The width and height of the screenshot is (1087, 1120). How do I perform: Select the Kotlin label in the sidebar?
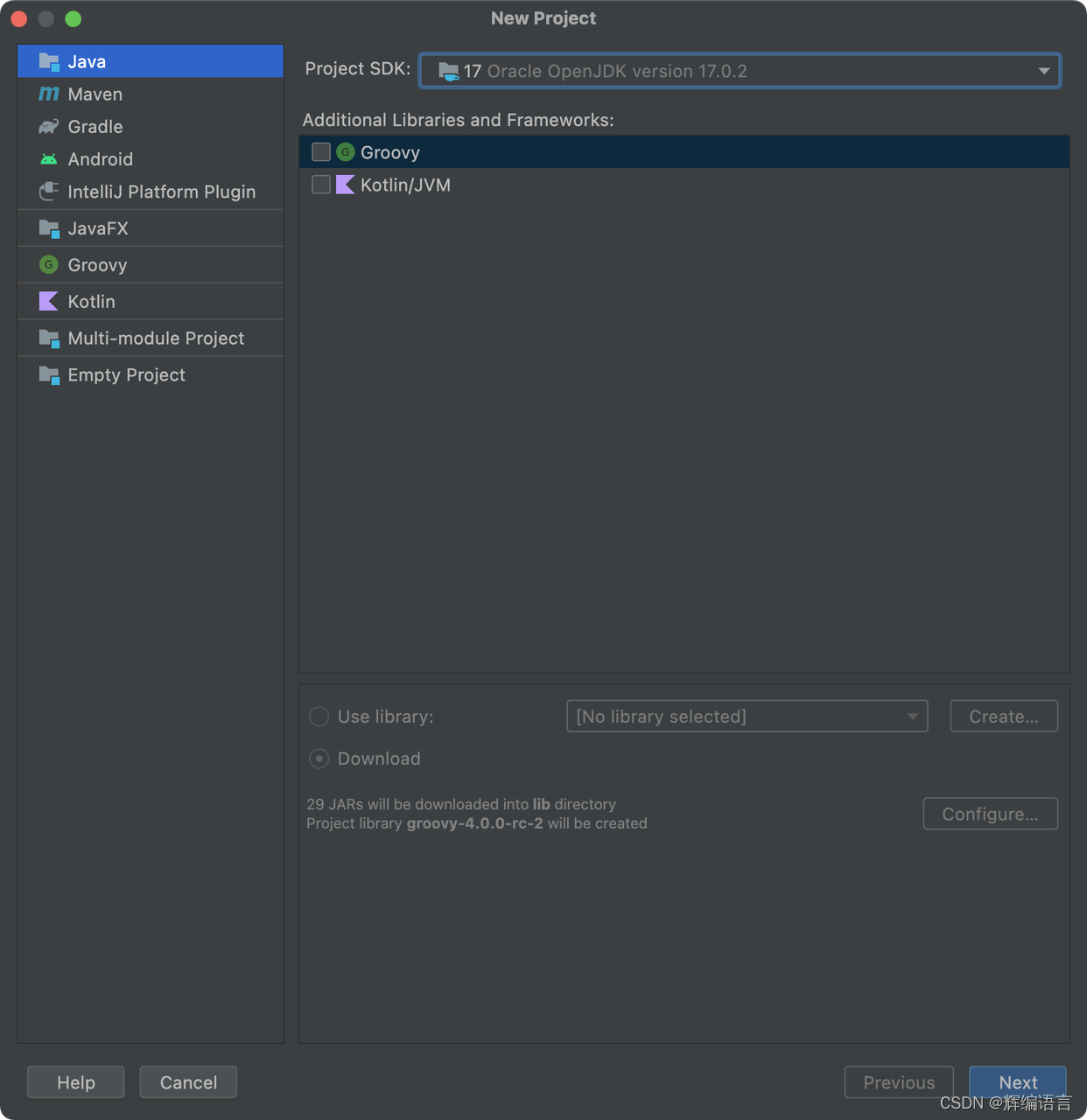92,301
